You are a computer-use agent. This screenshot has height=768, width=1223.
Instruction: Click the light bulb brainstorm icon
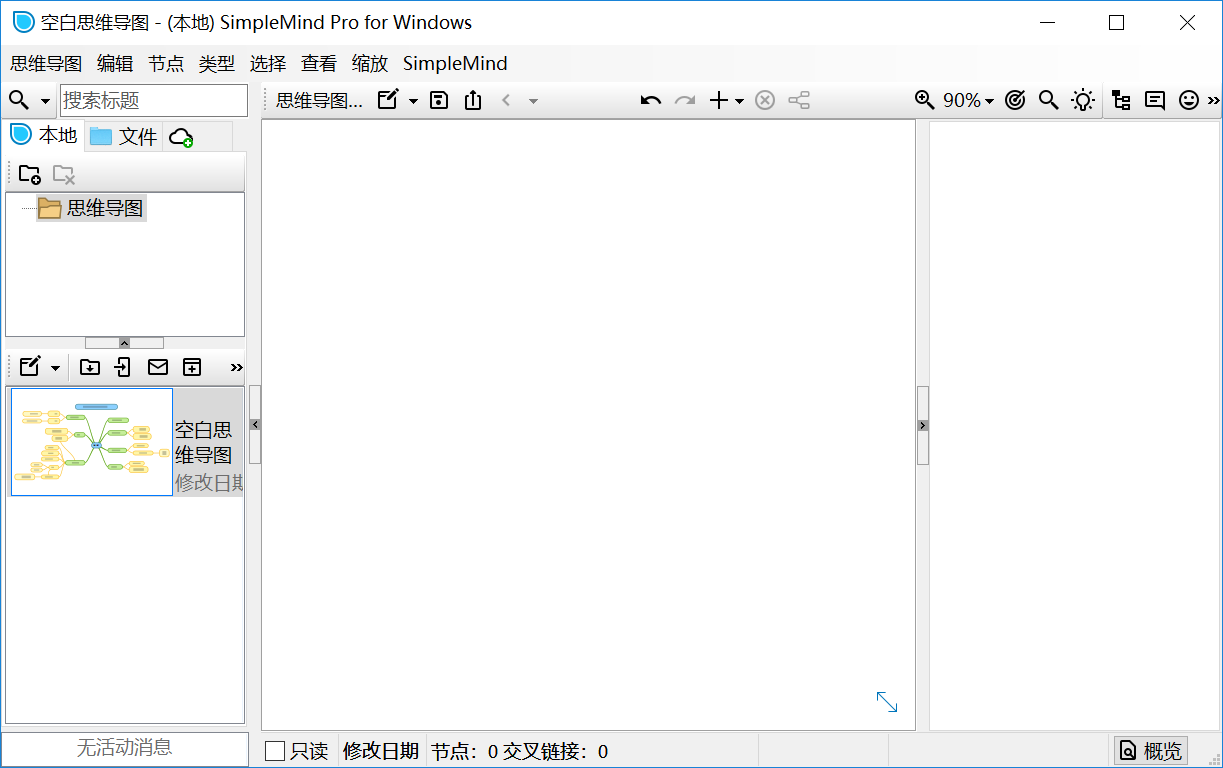tap(1083, 100)
